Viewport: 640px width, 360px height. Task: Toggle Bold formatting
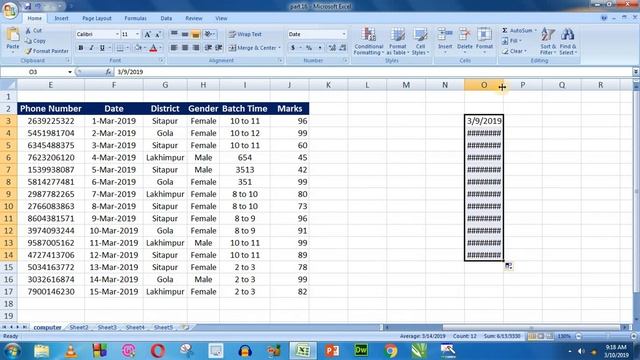point(81,48)
